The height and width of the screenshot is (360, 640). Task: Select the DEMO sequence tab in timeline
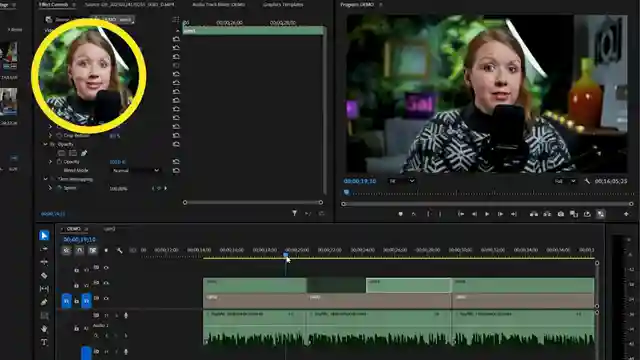[73, 229]
